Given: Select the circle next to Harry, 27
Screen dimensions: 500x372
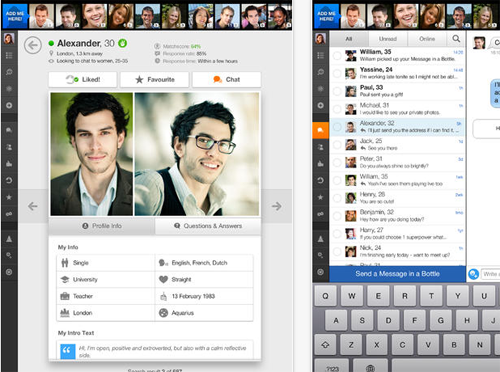Looking at the screenshot, I should [x=337, y=234].
